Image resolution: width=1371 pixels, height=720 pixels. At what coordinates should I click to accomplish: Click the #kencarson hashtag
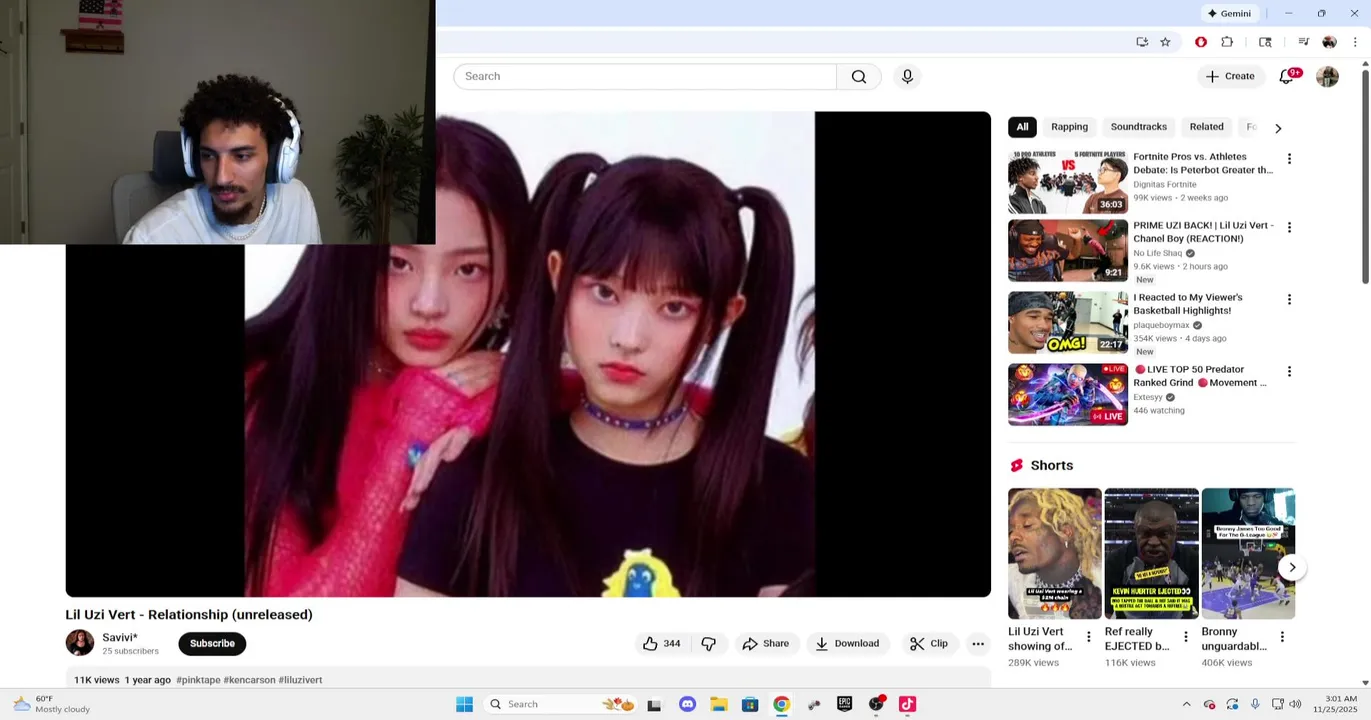point(249,680)
